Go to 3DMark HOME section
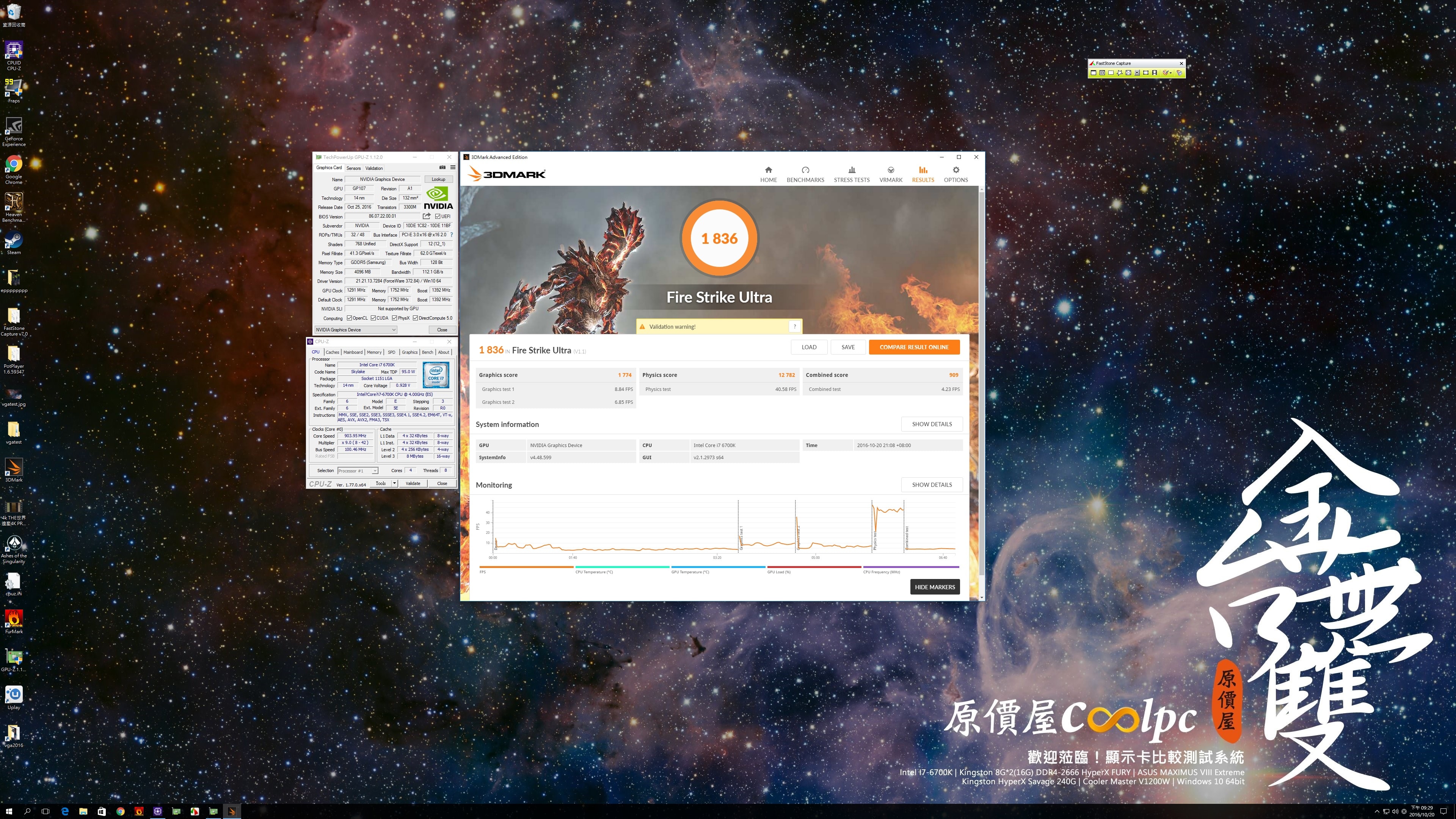1456x819 pixels. coord(768,175)
